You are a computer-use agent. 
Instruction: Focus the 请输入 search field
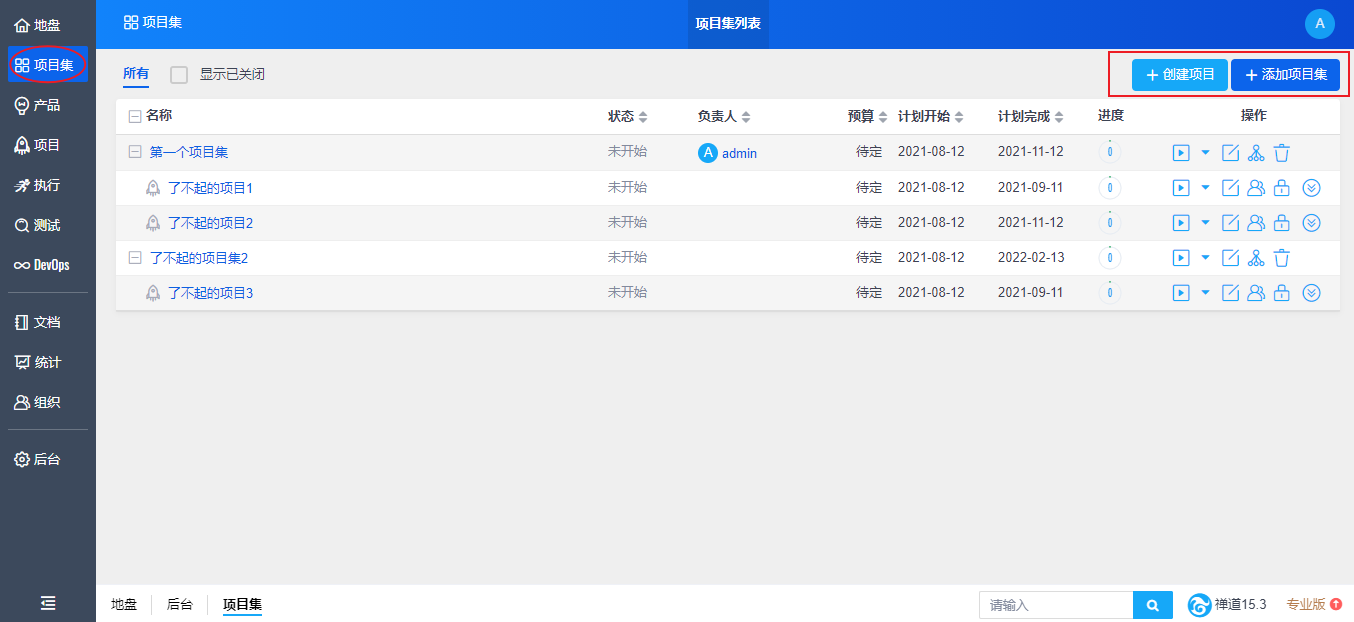pyautogui.click(x=1056, y=605)
